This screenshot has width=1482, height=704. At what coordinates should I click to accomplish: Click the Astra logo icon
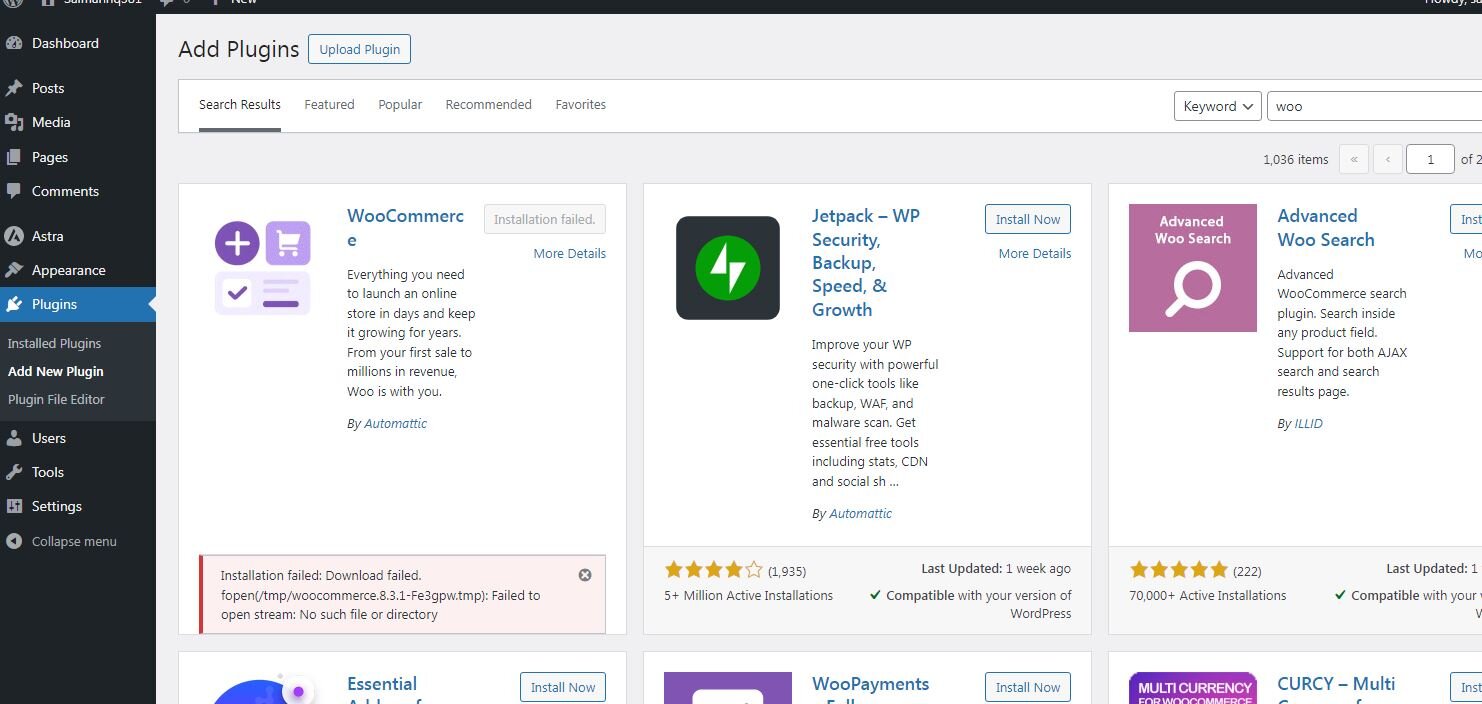[x=14, y=236]
